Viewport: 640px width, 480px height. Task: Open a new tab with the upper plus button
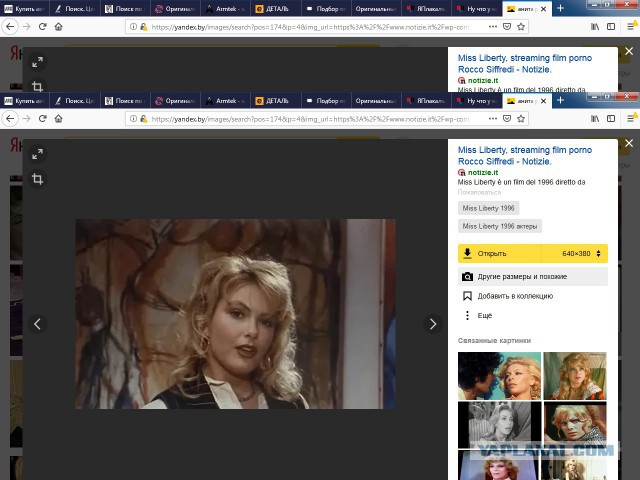pyautogui.click(x=560, y=8)
